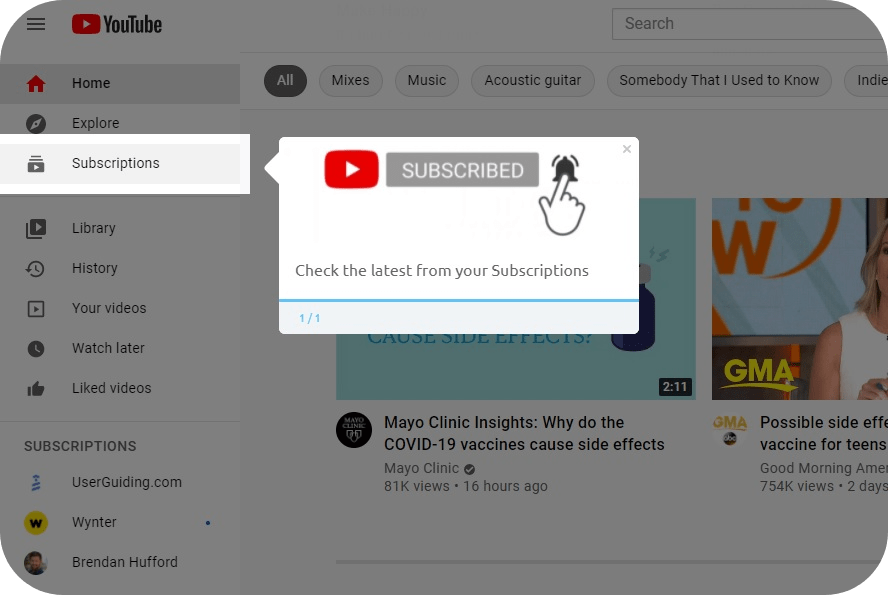
Task: Select the Indie filter chip
Action: point(866,80)
